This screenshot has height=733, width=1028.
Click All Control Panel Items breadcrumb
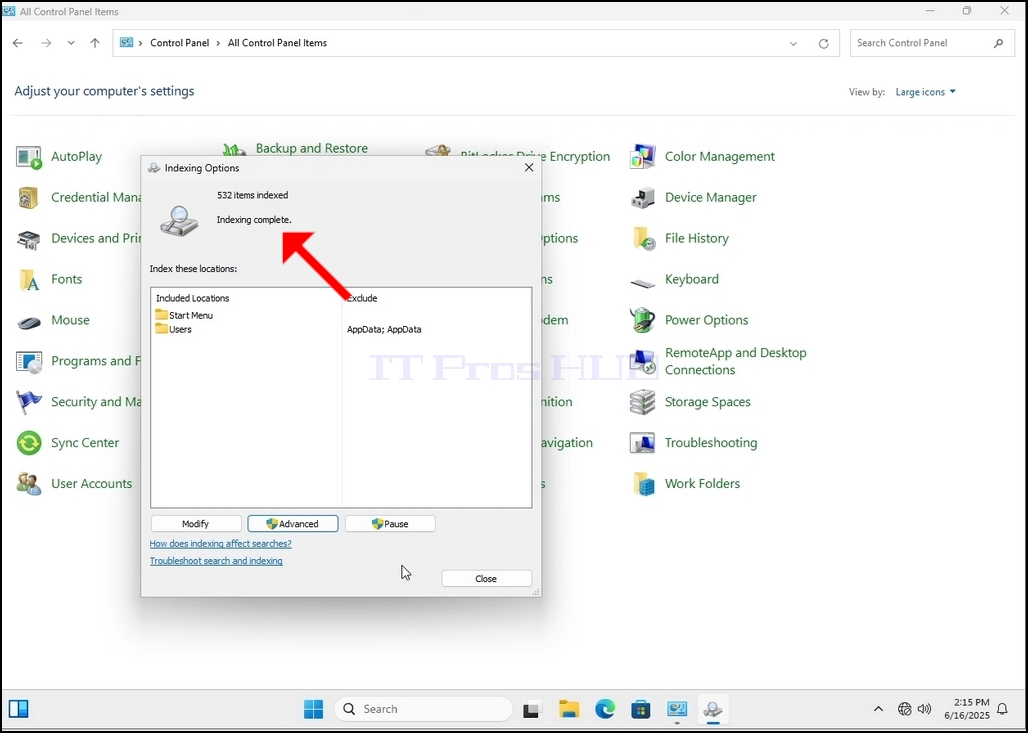[277, 43]
